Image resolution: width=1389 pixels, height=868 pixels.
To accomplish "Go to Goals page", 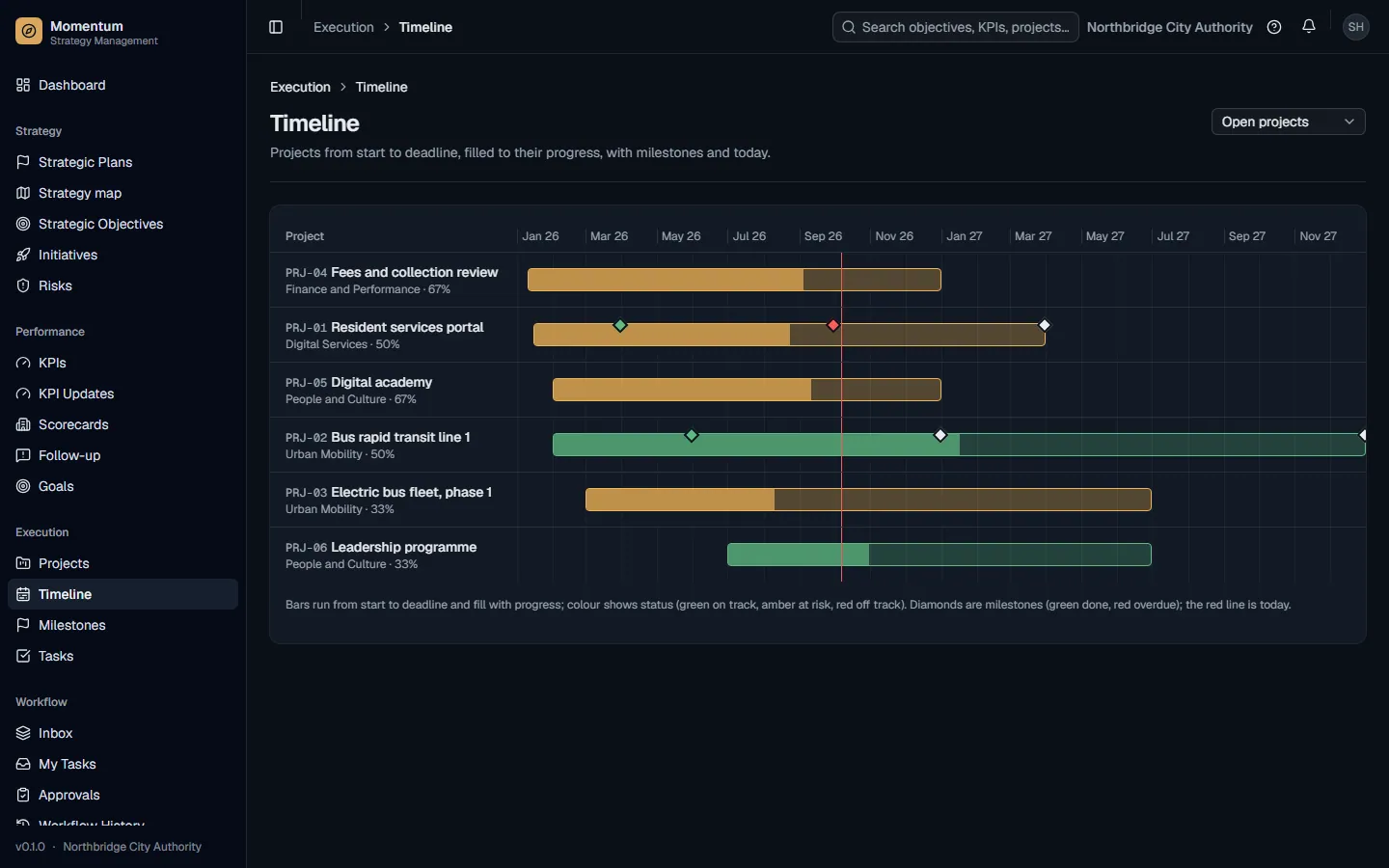I will 123,486.
